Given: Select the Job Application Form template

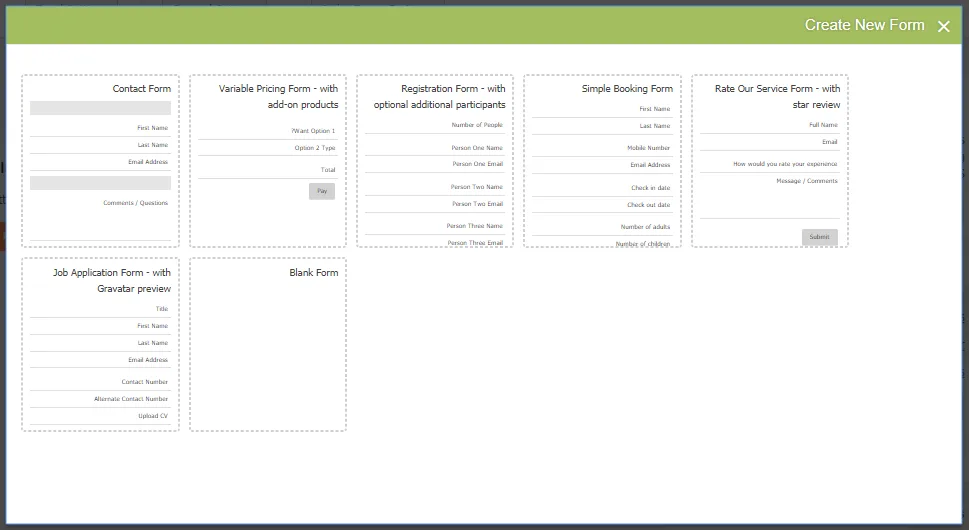Looking at the screenshot, I should 100,344.
